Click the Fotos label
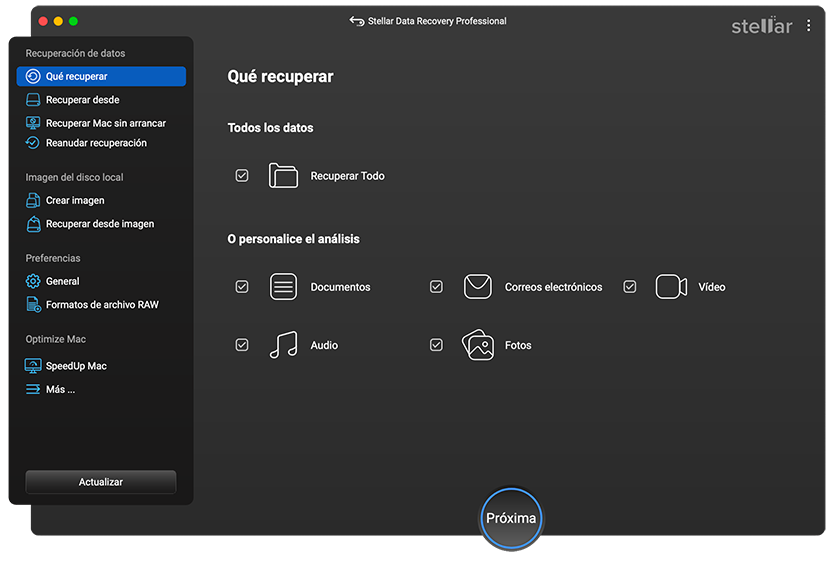831x569 pixels. (518, 345)
